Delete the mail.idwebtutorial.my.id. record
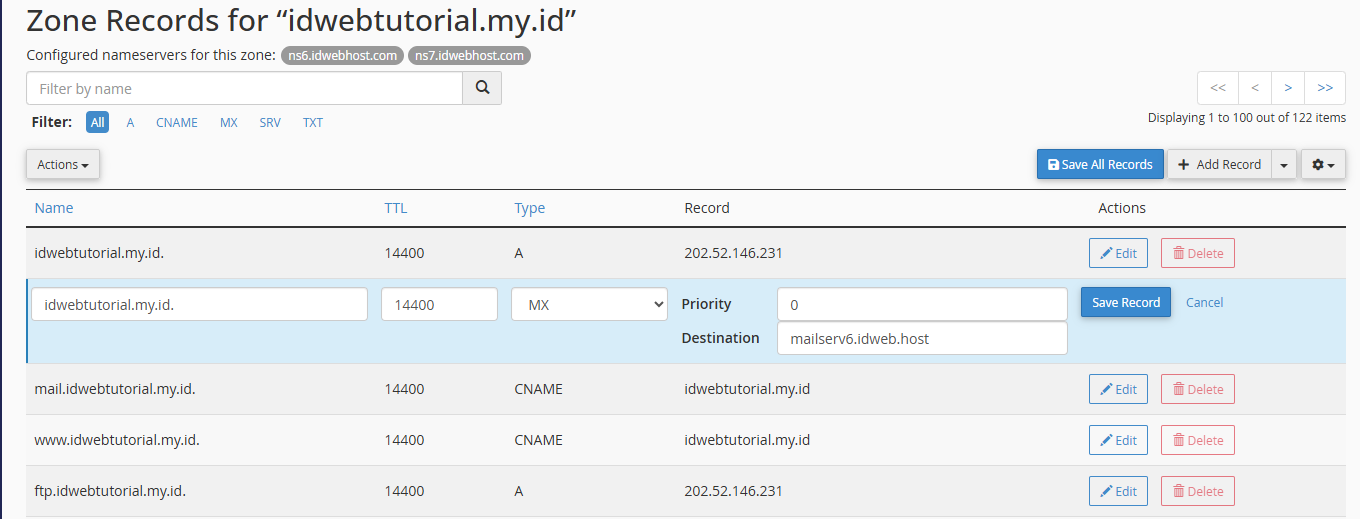The width and height of the screenshot is (1360, 519). tap(1198, 389)
